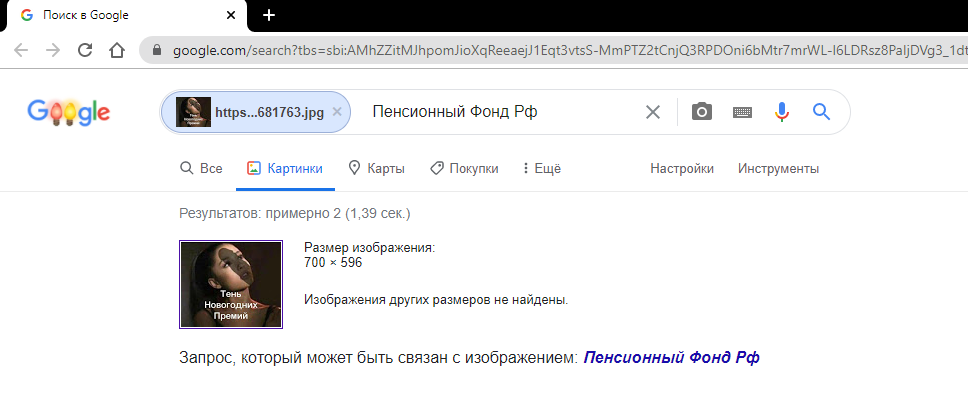
Task: Reload the page in browser
Action: point(85,50)
